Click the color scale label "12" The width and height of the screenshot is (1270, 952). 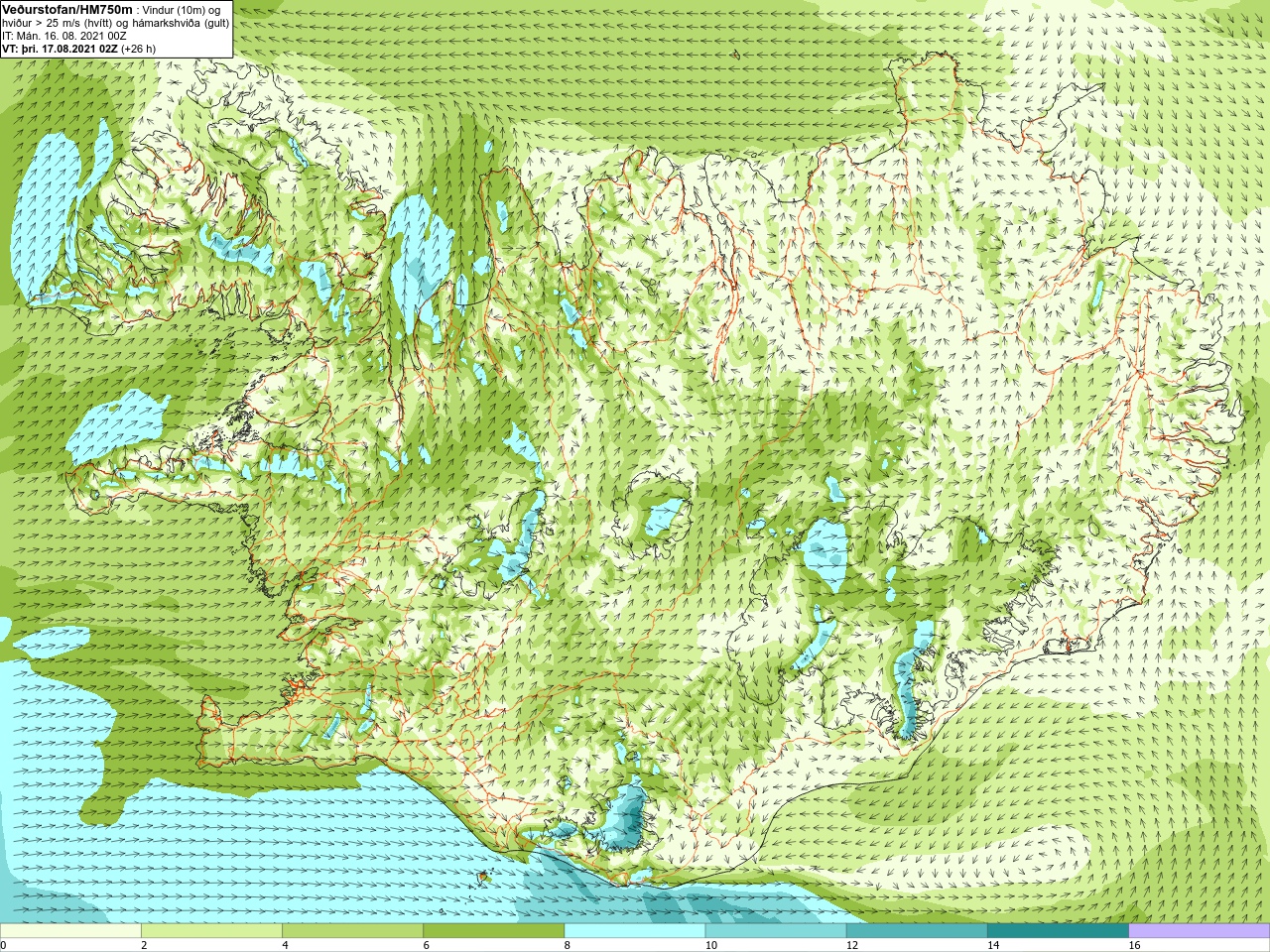tap(851, 945)
